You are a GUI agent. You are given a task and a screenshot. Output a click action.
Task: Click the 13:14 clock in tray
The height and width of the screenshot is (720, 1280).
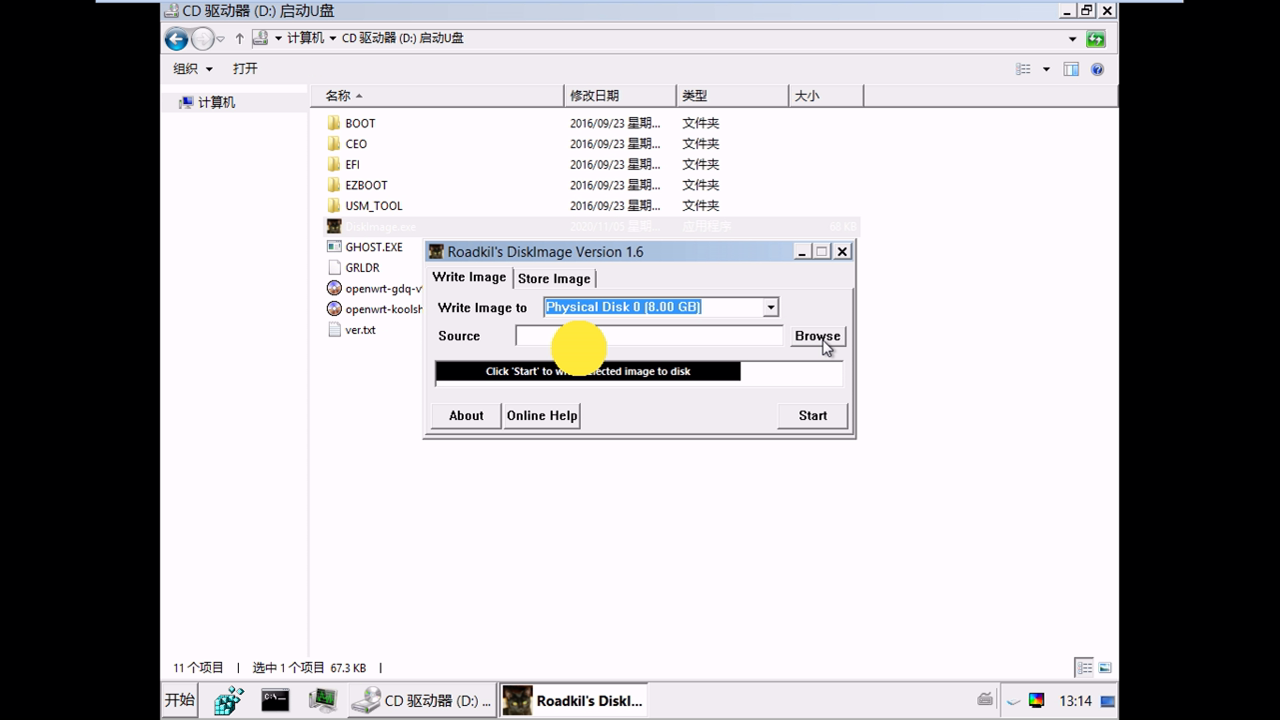pos(1076,701)
